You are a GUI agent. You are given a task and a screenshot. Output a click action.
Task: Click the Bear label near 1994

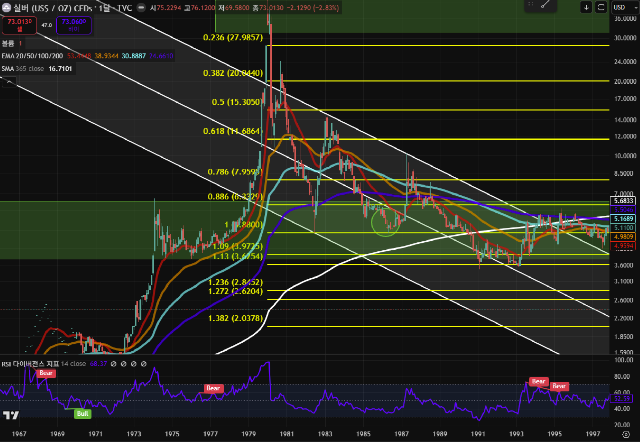click(x=538, y=382)
